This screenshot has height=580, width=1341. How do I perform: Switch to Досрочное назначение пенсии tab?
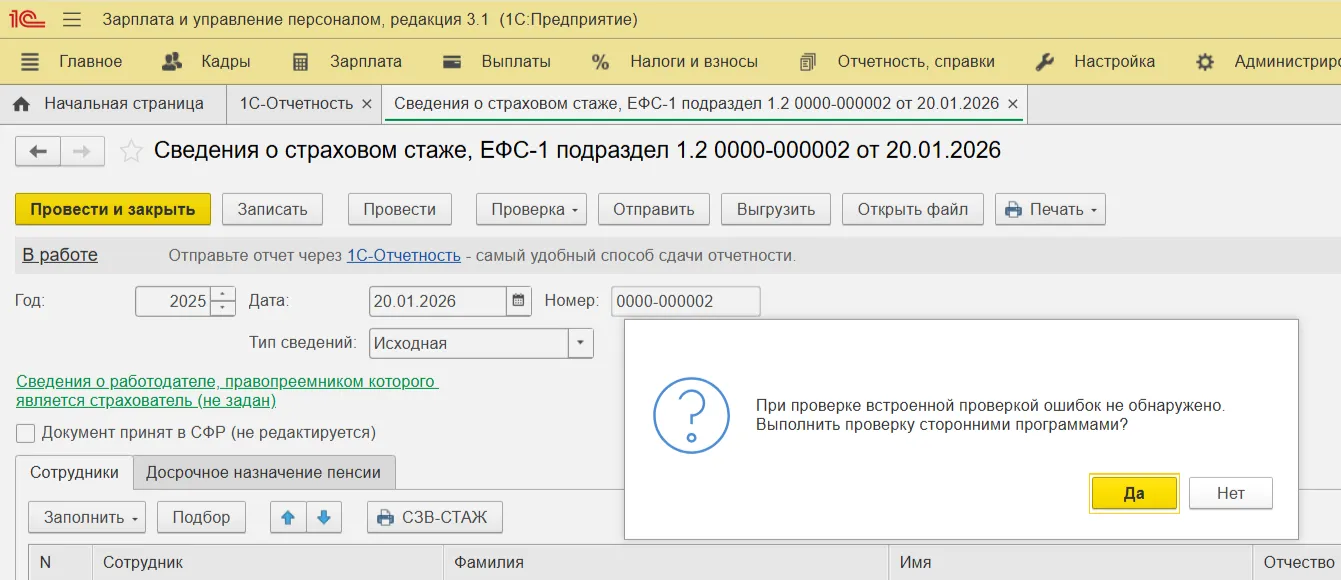pyautogui.click(x=264, y=473)
